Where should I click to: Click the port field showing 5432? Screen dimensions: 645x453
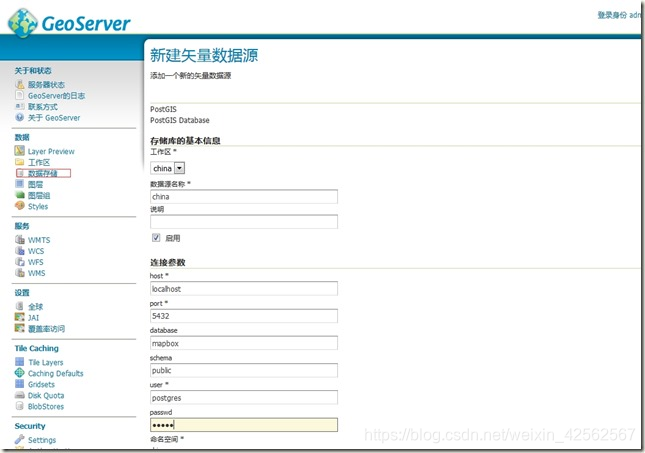click(244, 316)
